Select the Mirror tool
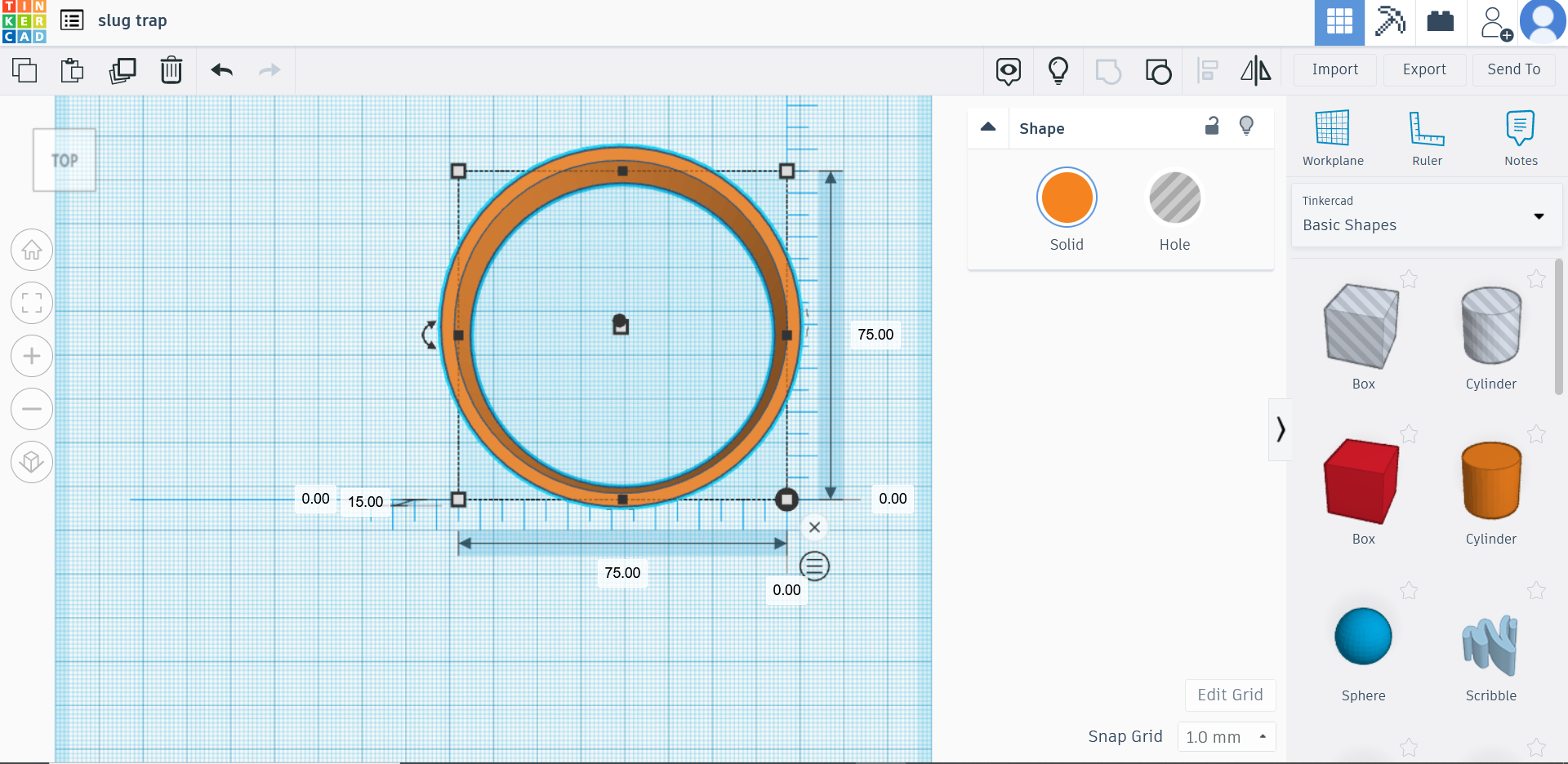Image resolution: width=1568 pixels, height=764 pixels. coord(1255,71)
